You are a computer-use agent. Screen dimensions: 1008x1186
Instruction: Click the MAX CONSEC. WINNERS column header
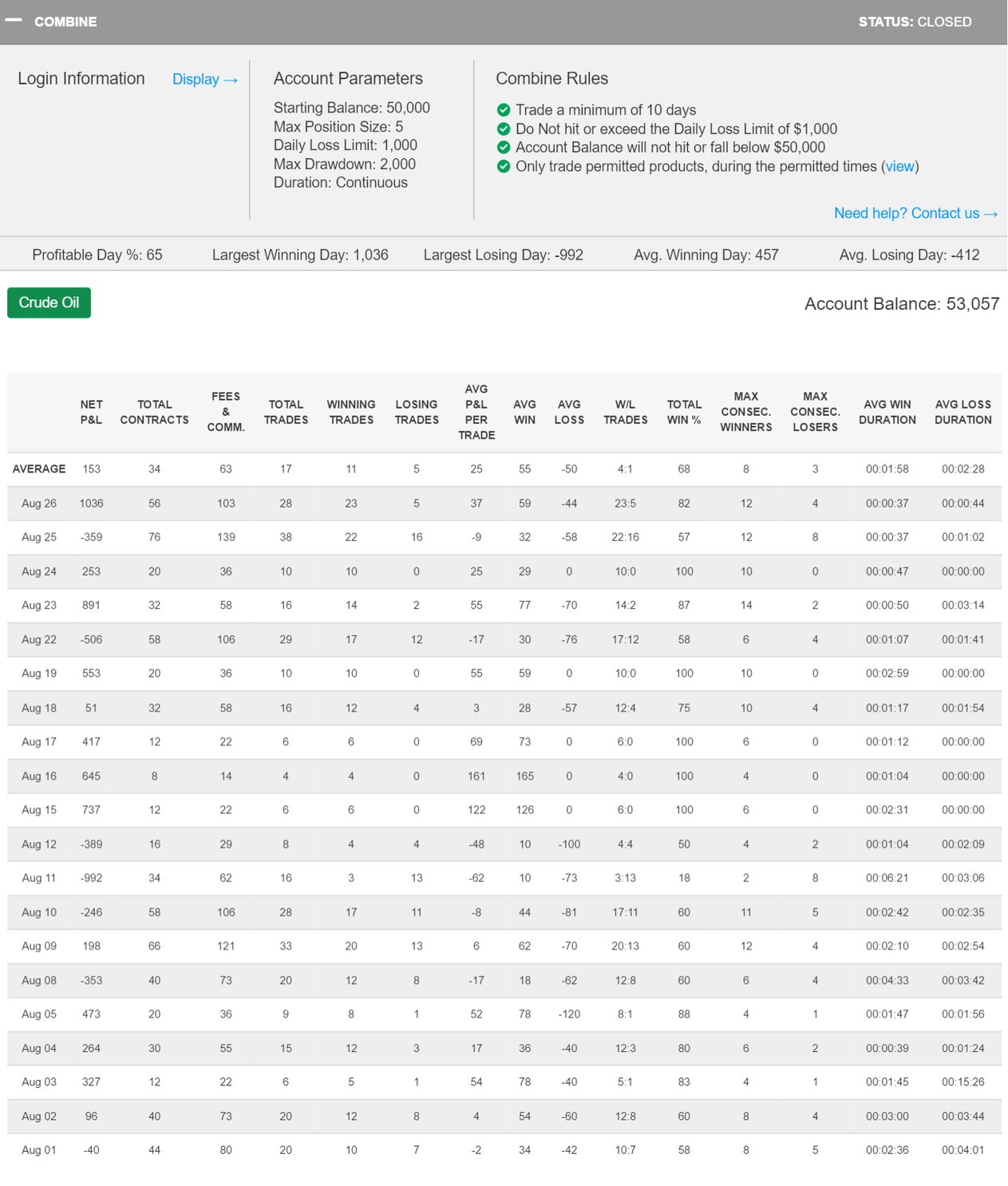point(745,412)
